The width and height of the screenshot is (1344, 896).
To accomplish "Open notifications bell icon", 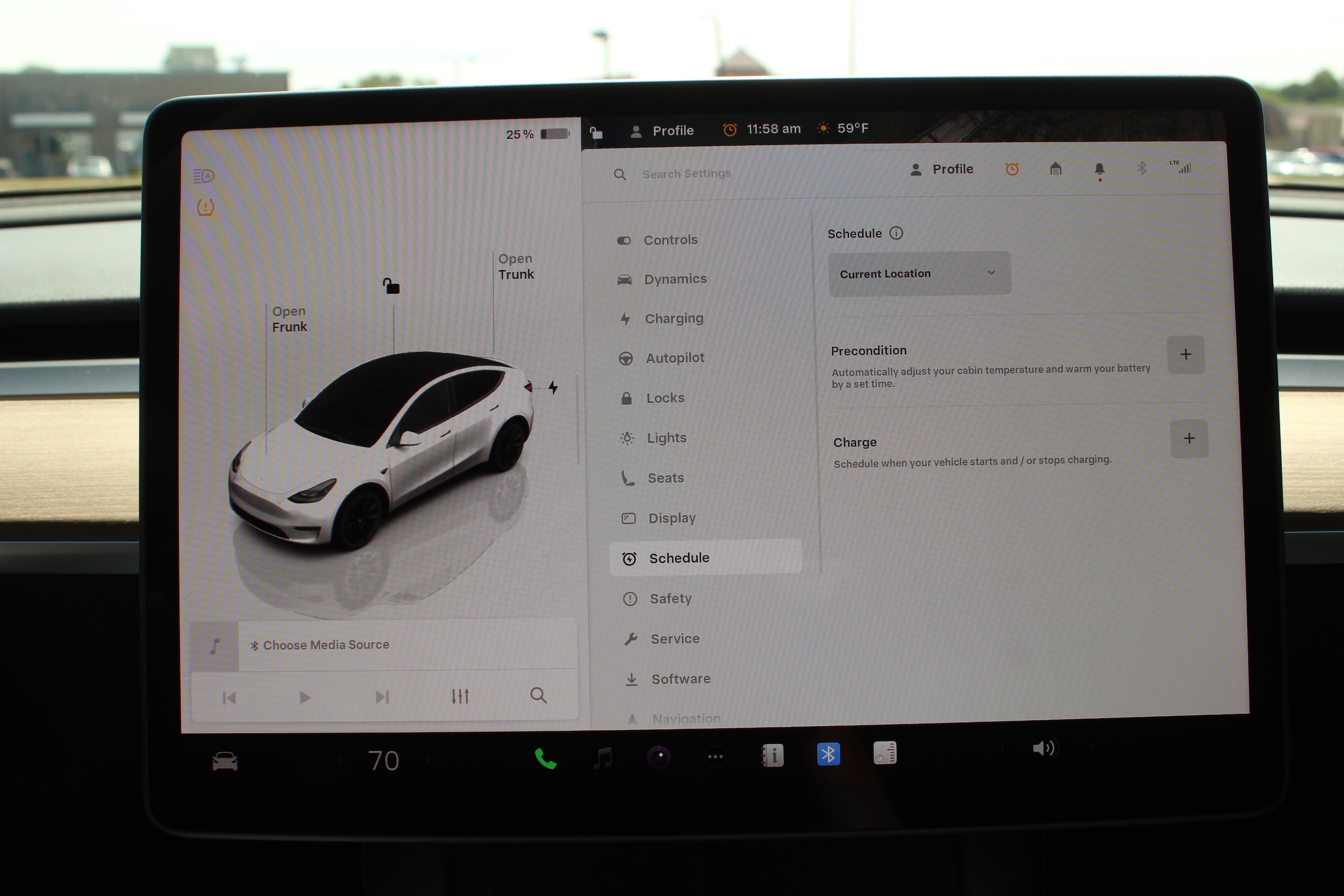I will coord(1099,170).
